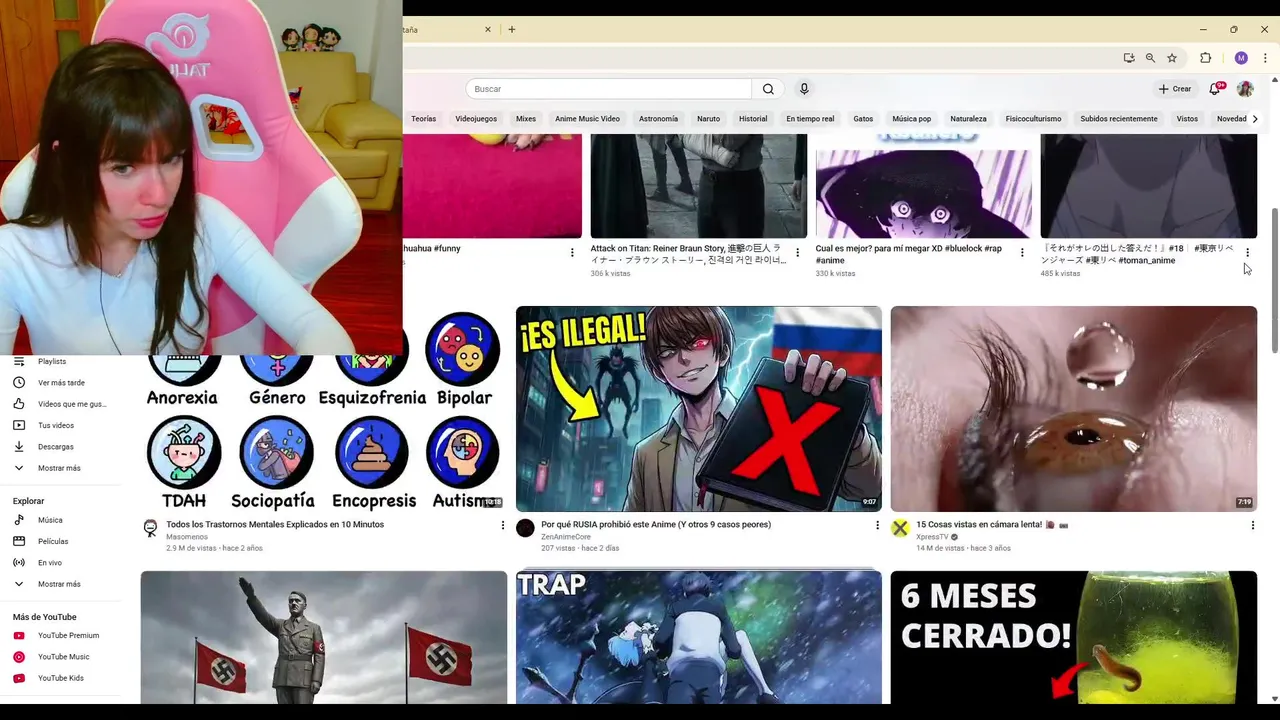Click the search magnifier button
This screenshot has height=720, width=1280.
click(x=768, y=89)
